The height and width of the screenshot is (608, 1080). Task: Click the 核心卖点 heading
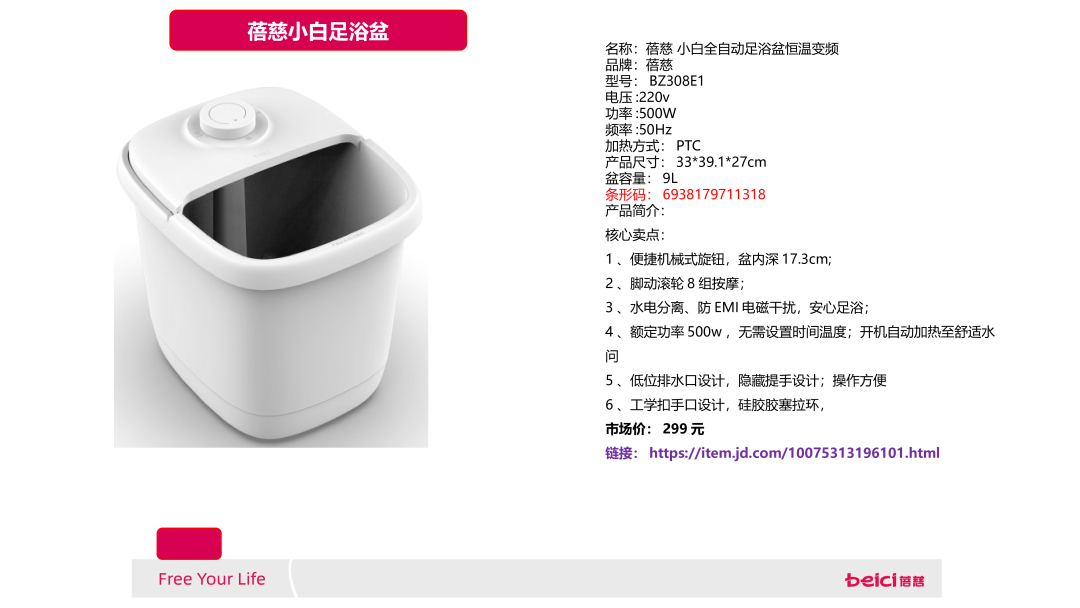[x=634, y=235]
